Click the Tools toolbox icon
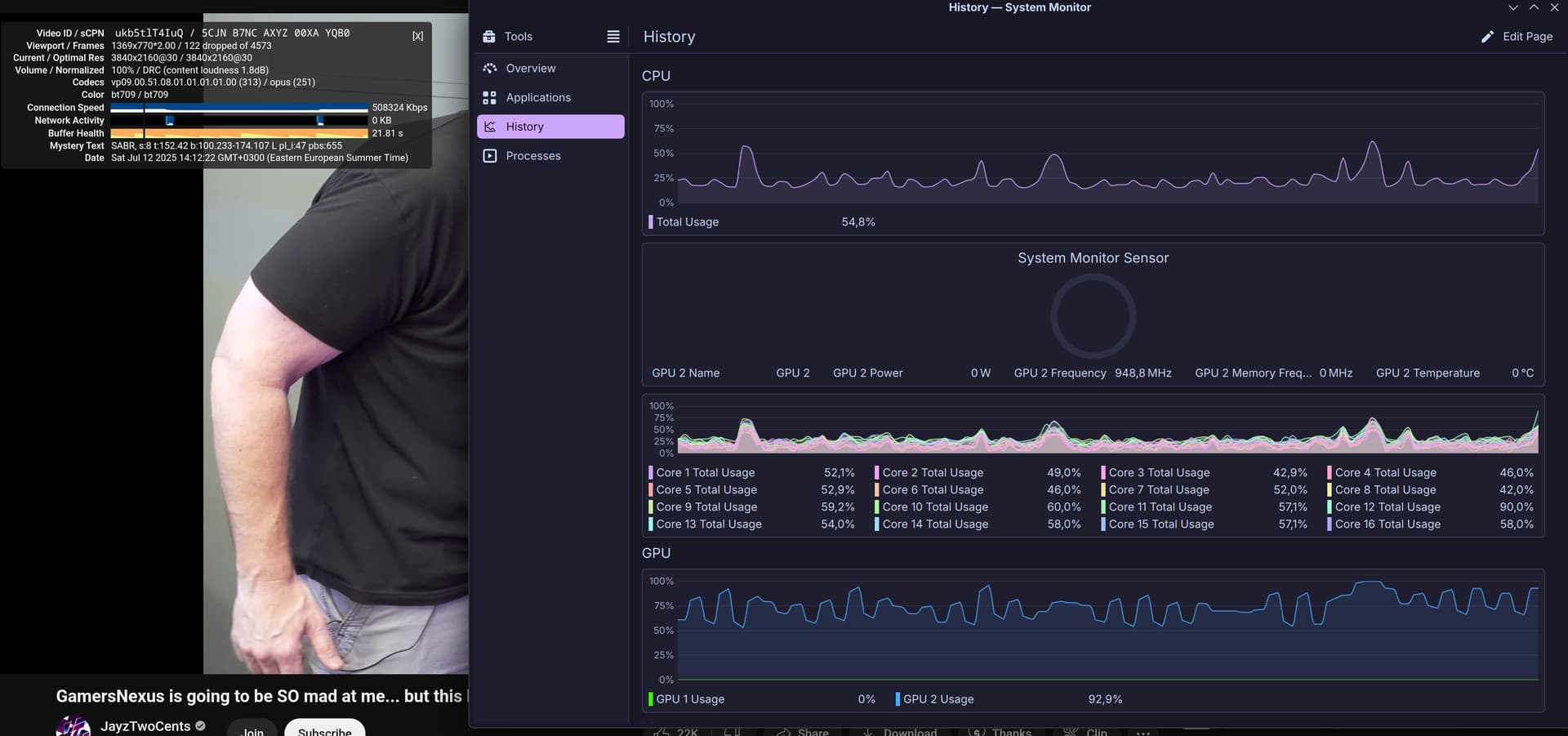 click(489, 37)
